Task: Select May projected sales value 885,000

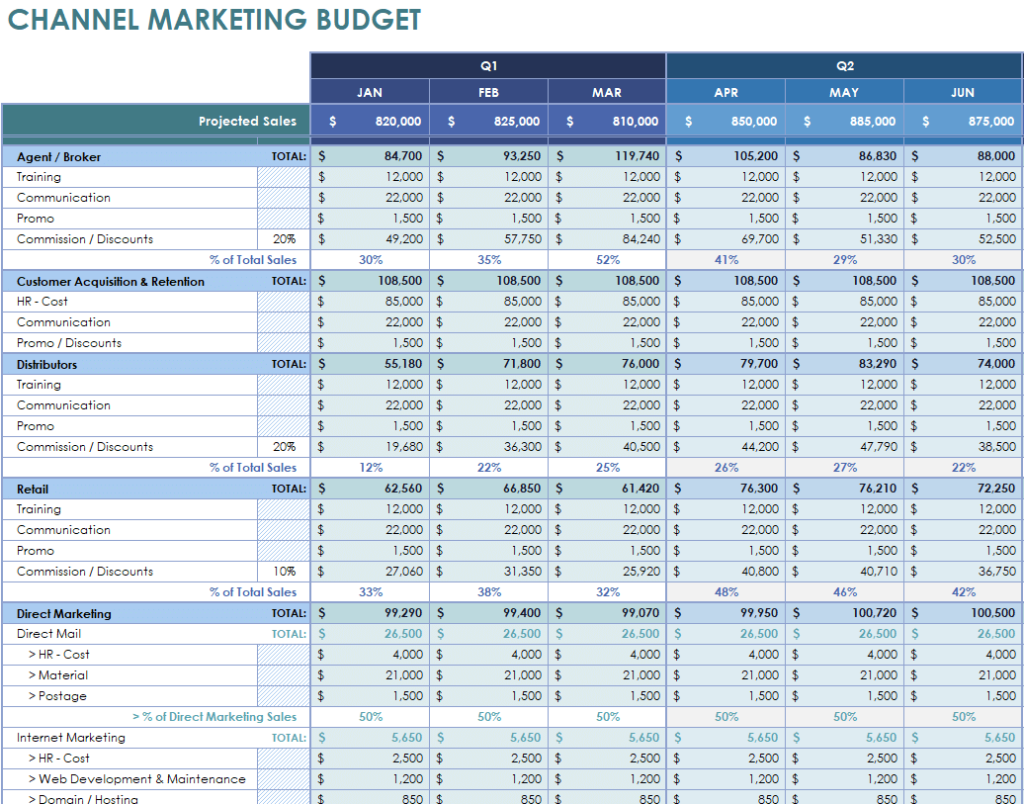Action: tap(844, 121)
